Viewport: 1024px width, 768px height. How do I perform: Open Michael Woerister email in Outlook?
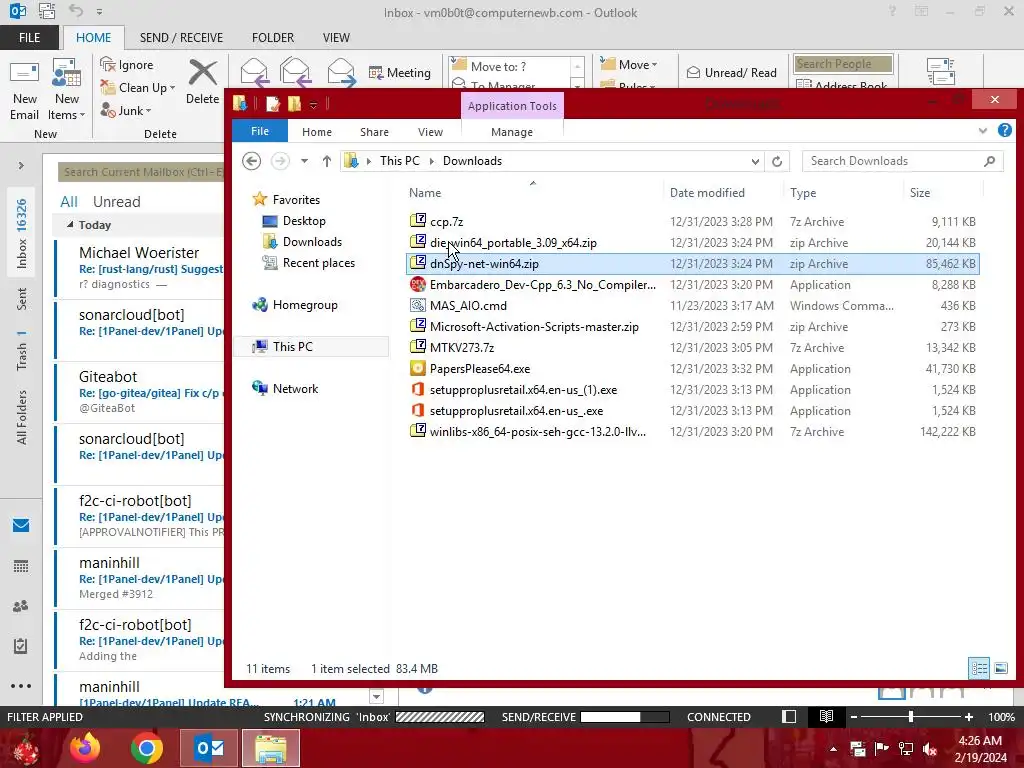point(140,267)
